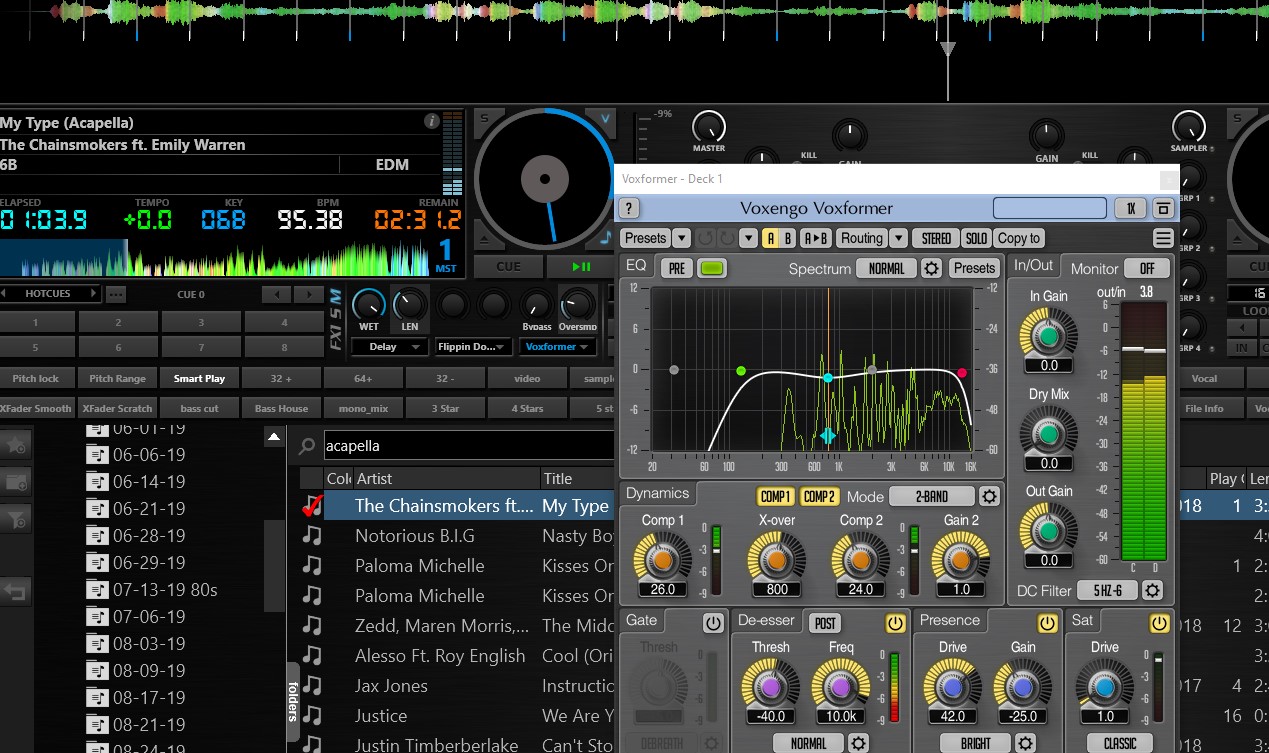The width and height of the screenshot is (1269, 753).
Task: Open the Voxformer effect slot dropdown
Action: (x=558, y=347)
